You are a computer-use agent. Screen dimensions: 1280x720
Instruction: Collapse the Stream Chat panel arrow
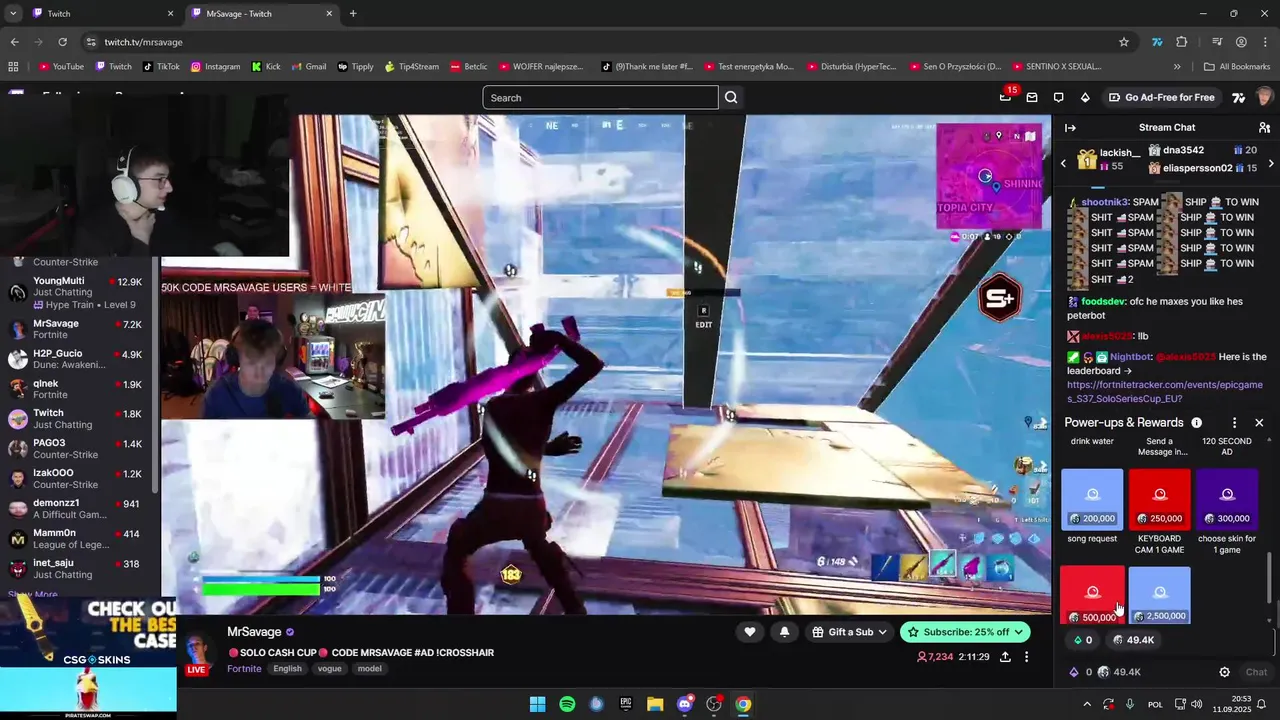pyautogui.click(x=1070, y=128)
